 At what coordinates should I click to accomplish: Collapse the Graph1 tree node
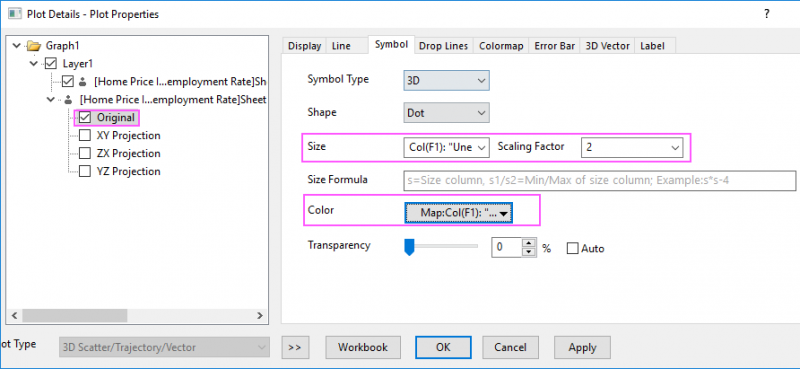pyautogui.click(x=17, y=46)
